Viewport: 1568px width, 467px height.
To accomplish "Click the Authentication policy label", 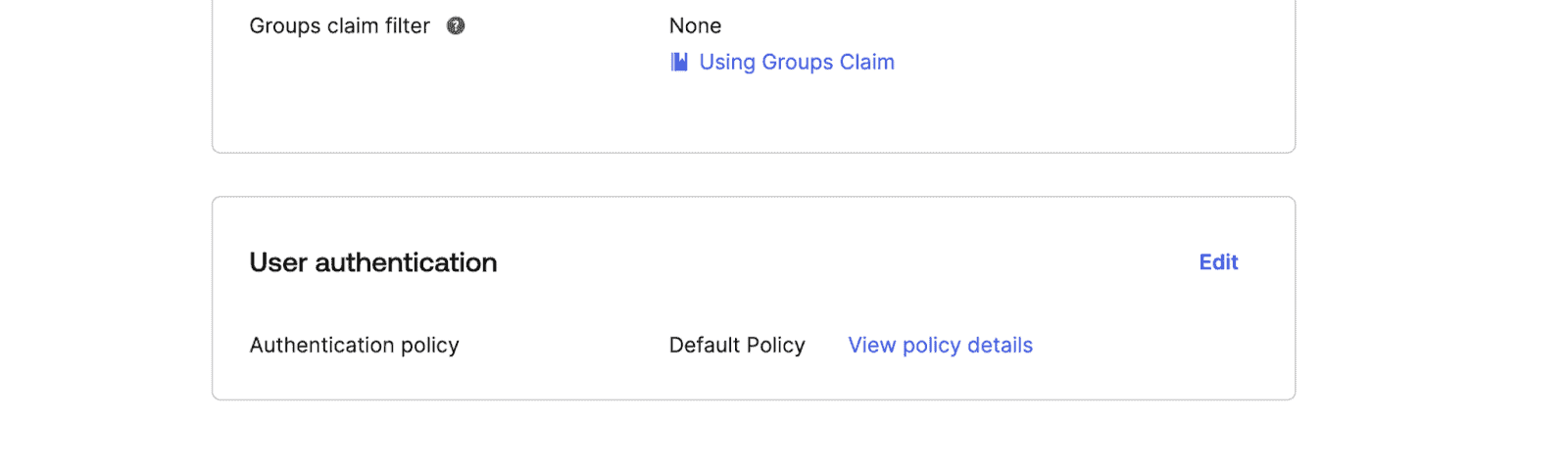I will 354,346.
